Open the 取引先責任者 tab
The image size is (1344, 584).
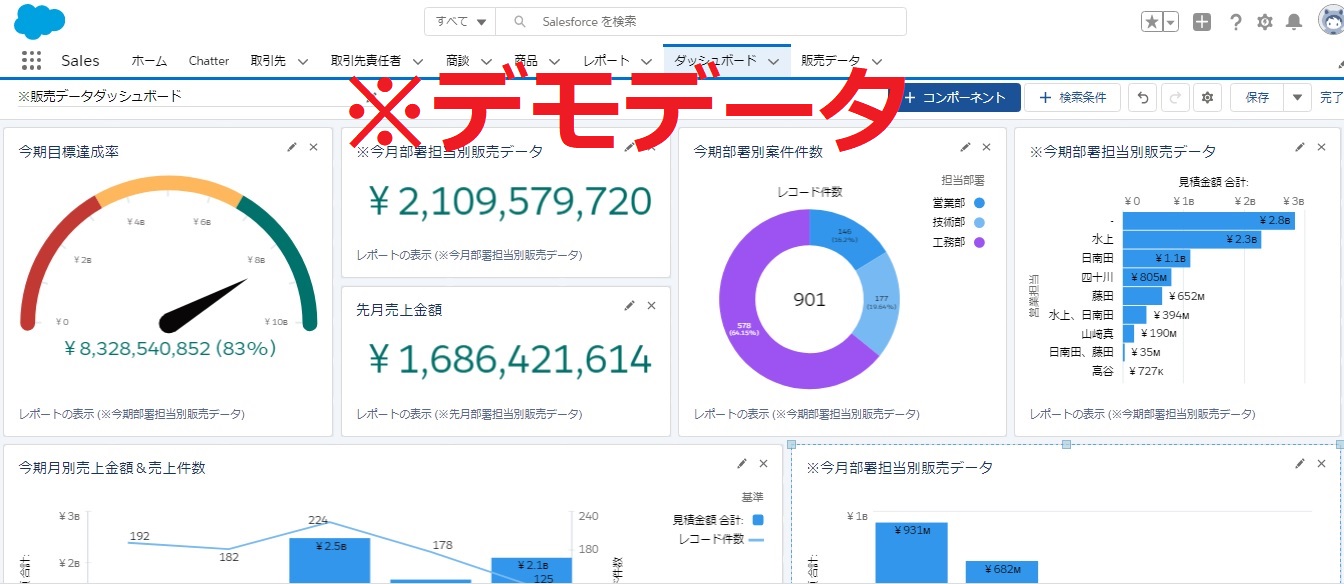click(x=366, y=61)
